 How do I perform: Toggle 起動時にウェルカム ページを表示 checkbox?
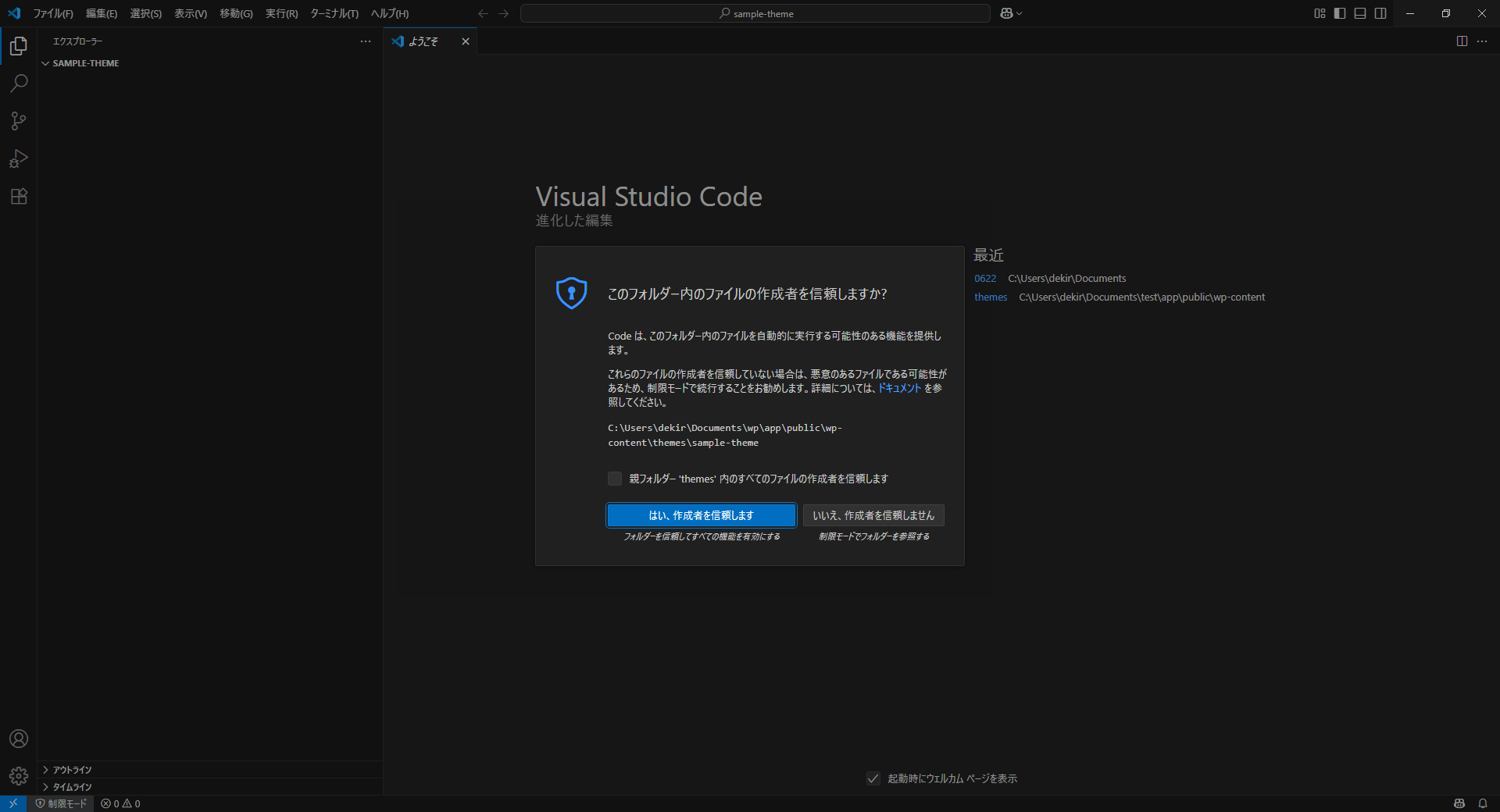[873, 778]
